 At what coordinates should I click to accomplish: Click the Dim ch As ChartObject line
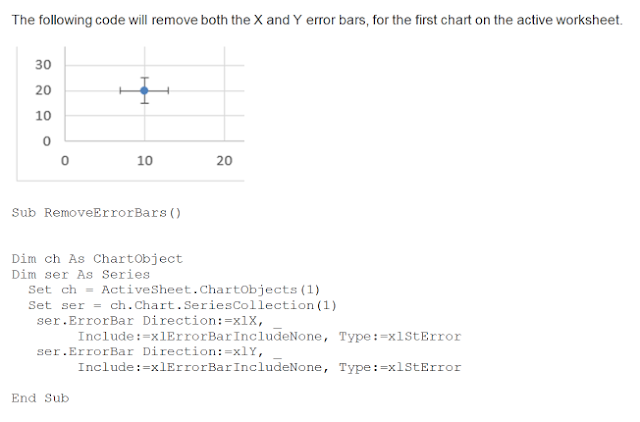click(x=97, y=259)
